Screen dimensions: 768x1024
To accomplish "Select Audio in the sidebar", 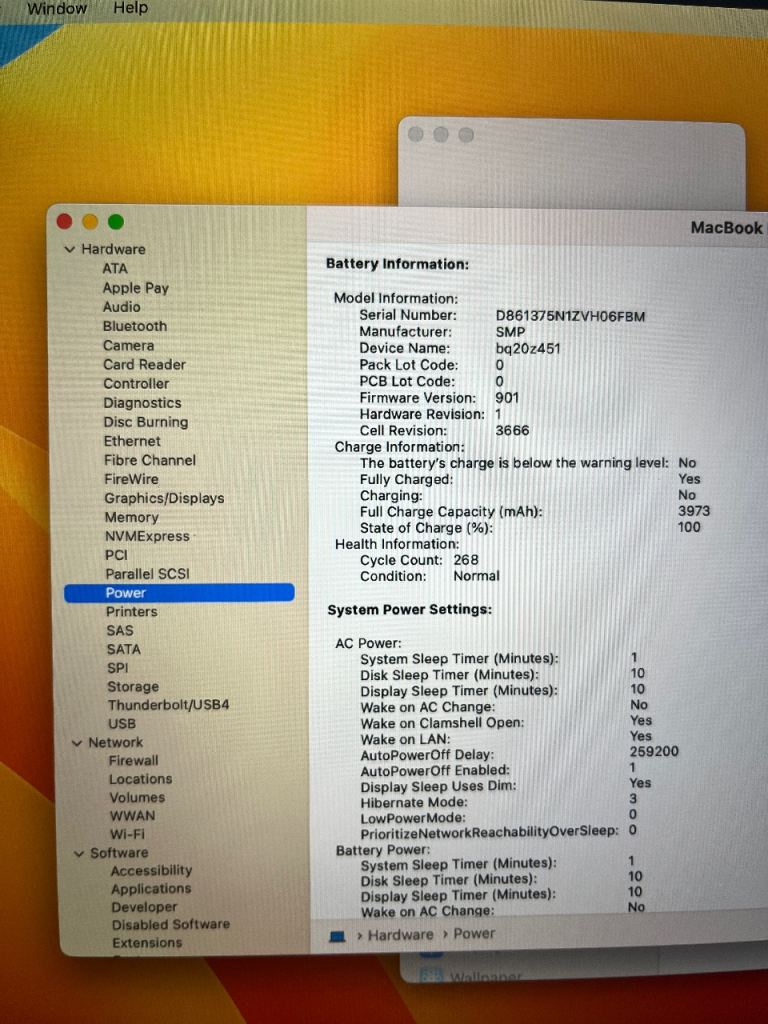I will tap(121, 307).
